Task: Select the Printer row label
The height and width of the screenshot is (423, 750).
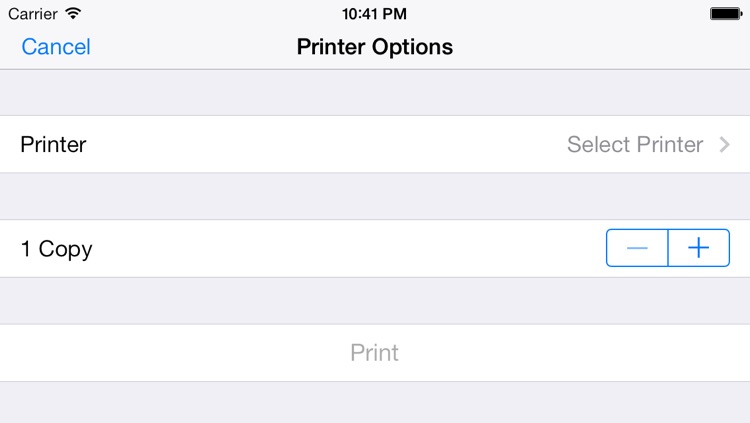Action: click(53, 144)
